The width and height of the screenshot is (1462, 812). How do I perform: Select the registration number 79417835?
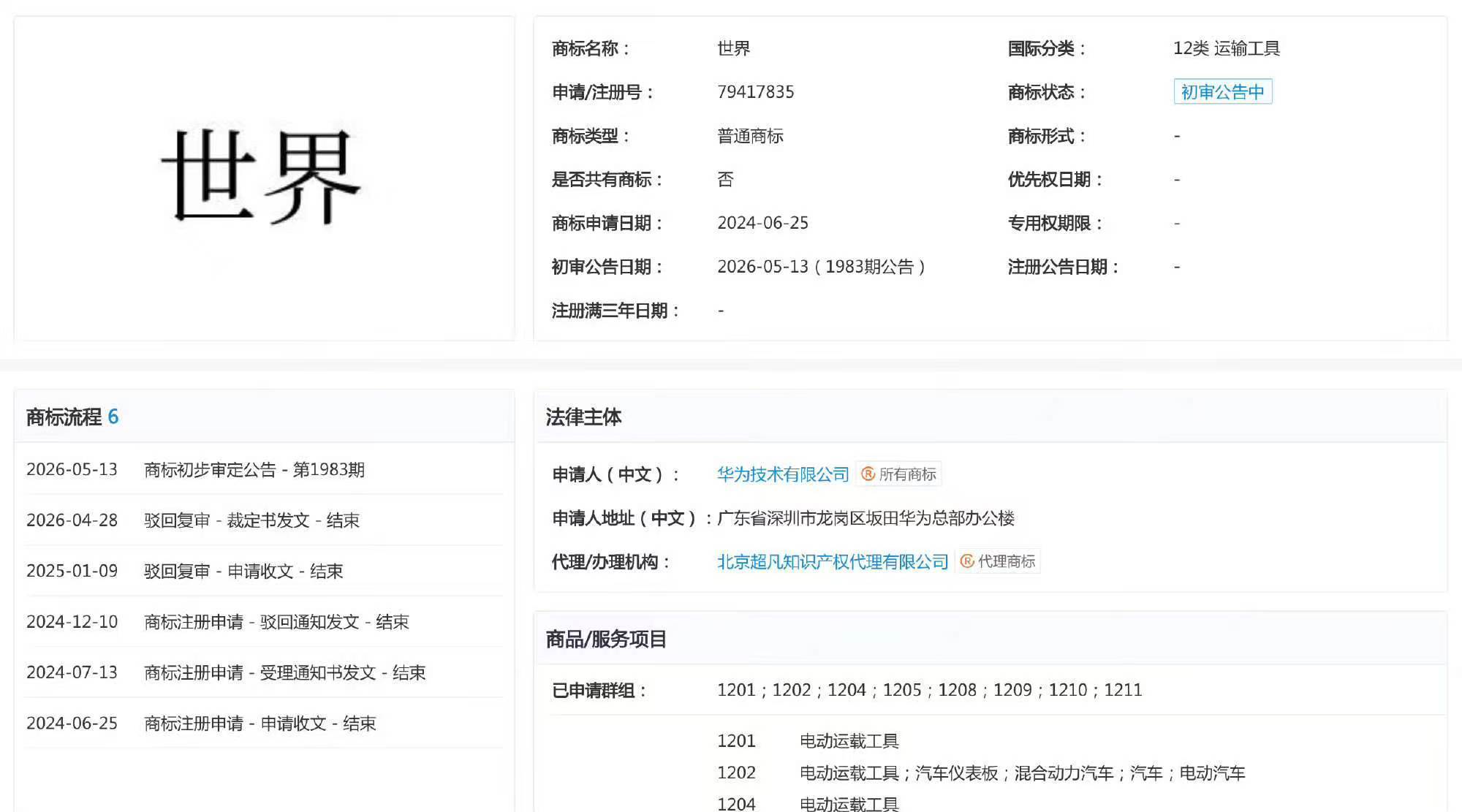756,92
